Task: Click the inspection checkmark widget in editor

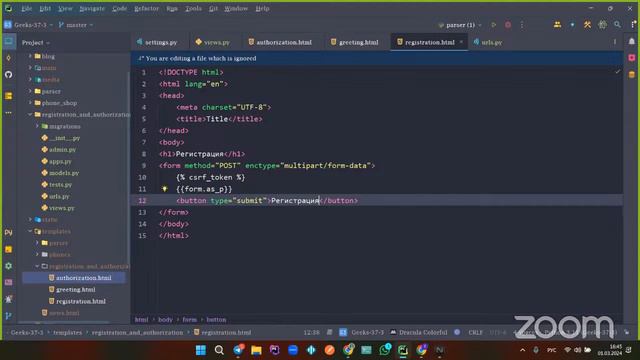Action: click(x=617, y=72)
